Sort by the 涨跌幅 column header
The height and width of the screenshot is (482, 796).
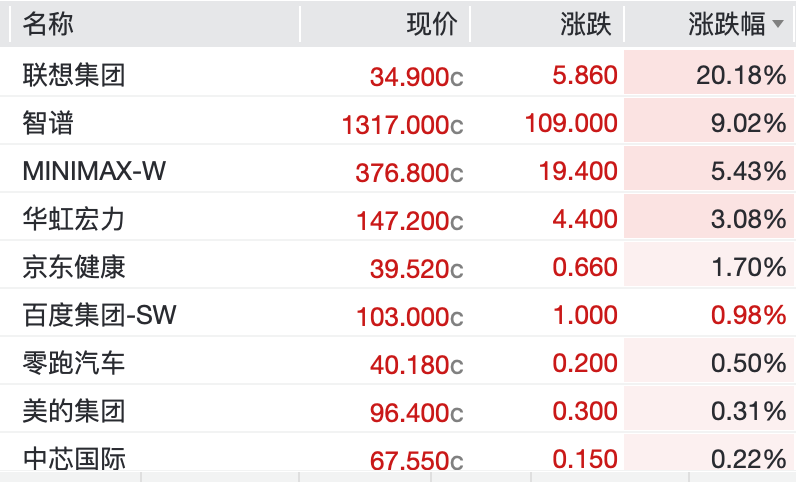pos(726,24)
